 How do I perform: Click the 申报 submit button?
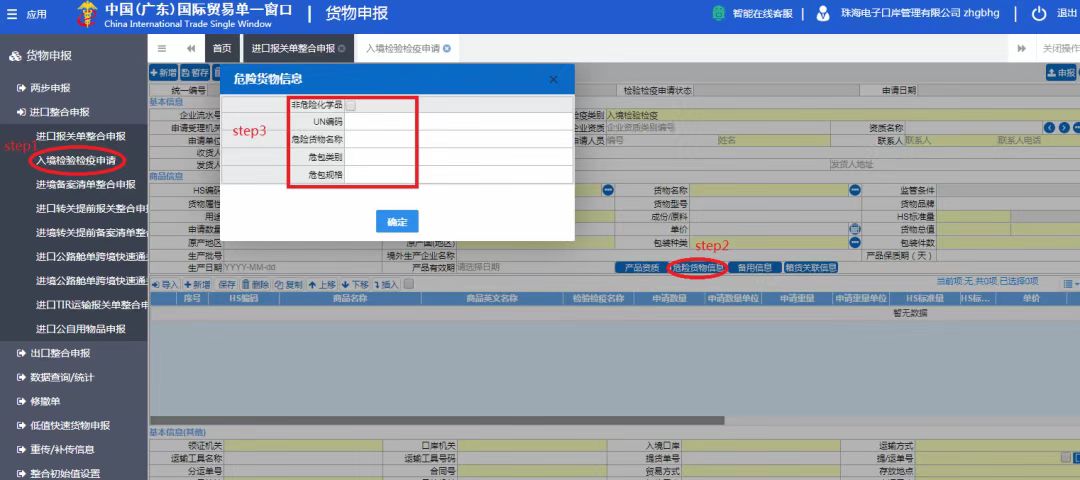pyautogui.click(x=1061, y=72)
